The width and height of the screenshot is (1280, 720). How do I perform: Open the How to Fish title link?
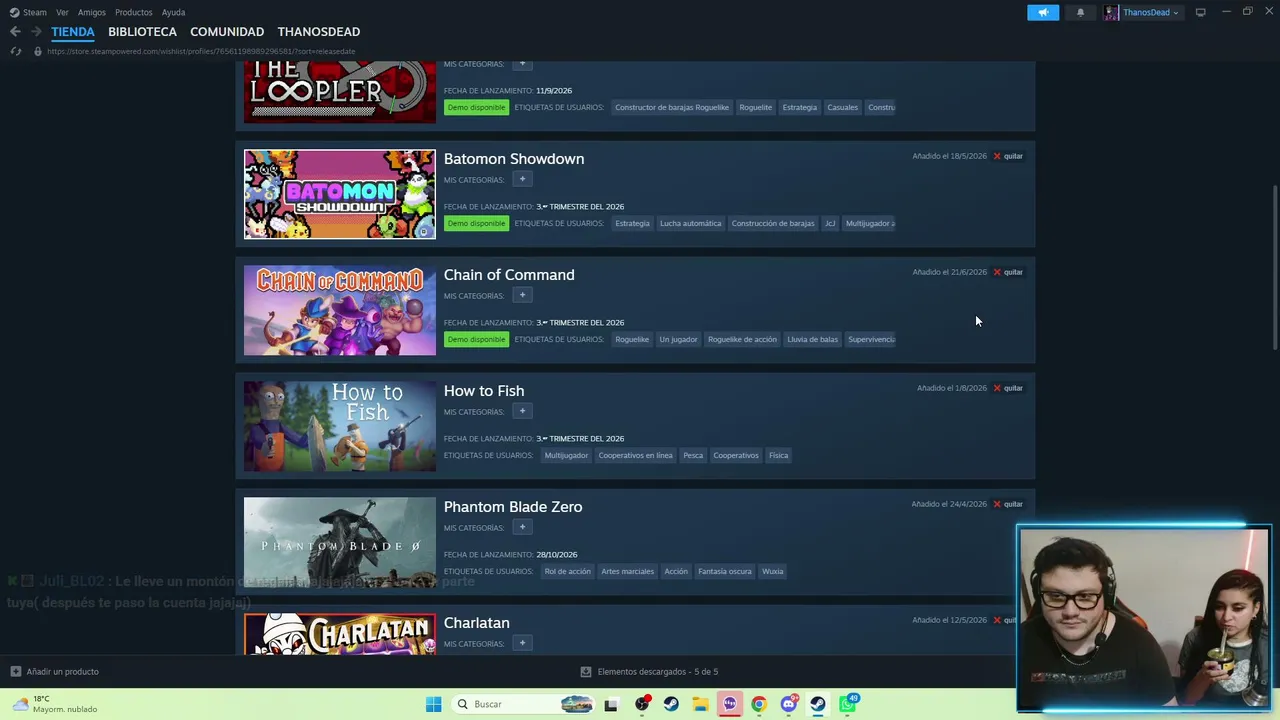pyautogui.click(x=484, y=391)
